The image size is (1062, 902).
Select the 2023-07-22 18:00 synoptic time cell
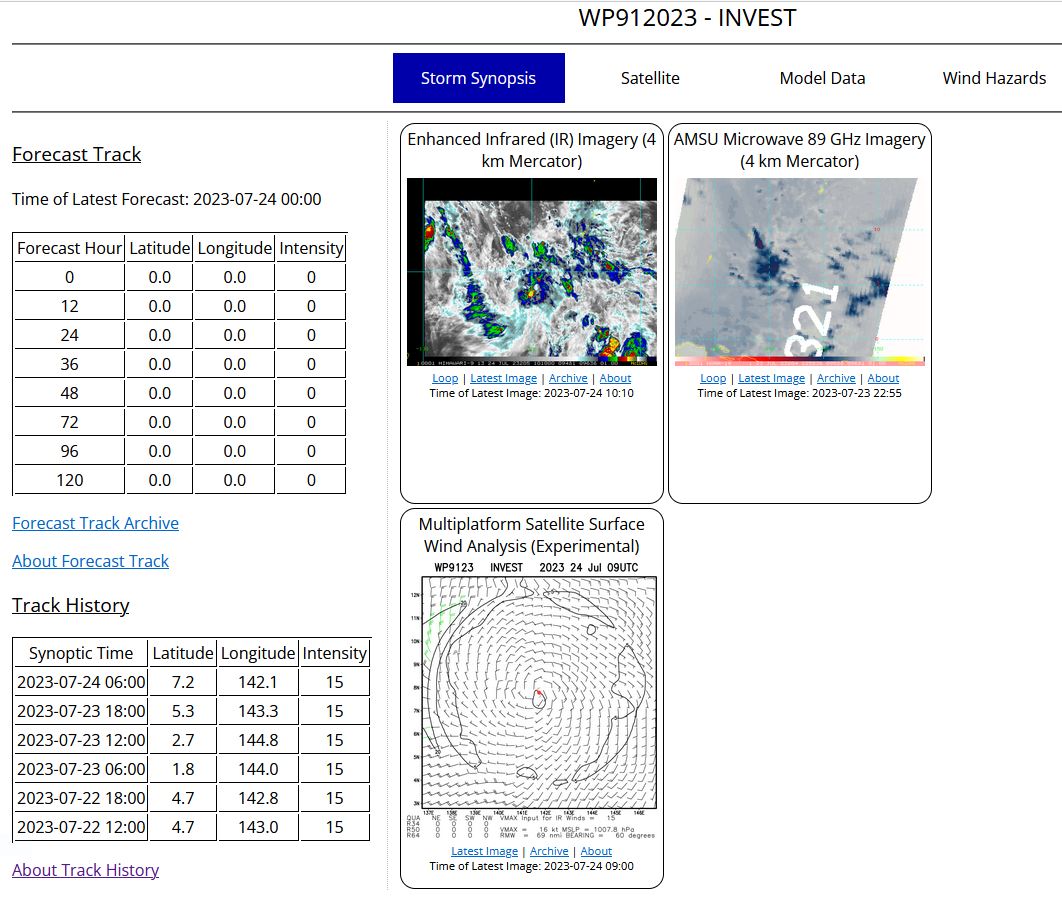click(81, 798)
